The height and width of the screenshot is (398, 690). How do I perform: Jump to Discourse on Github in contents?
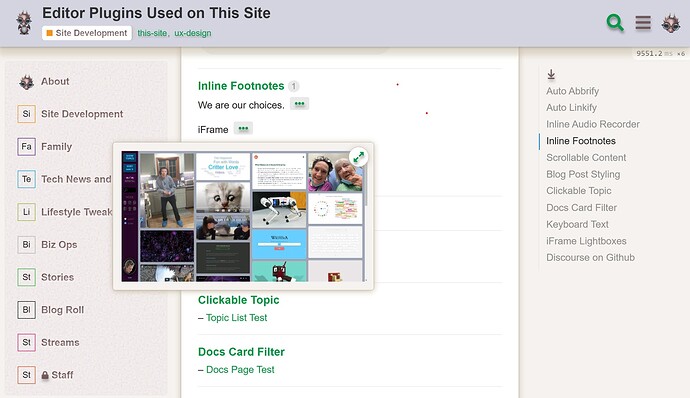pos(590,258)
